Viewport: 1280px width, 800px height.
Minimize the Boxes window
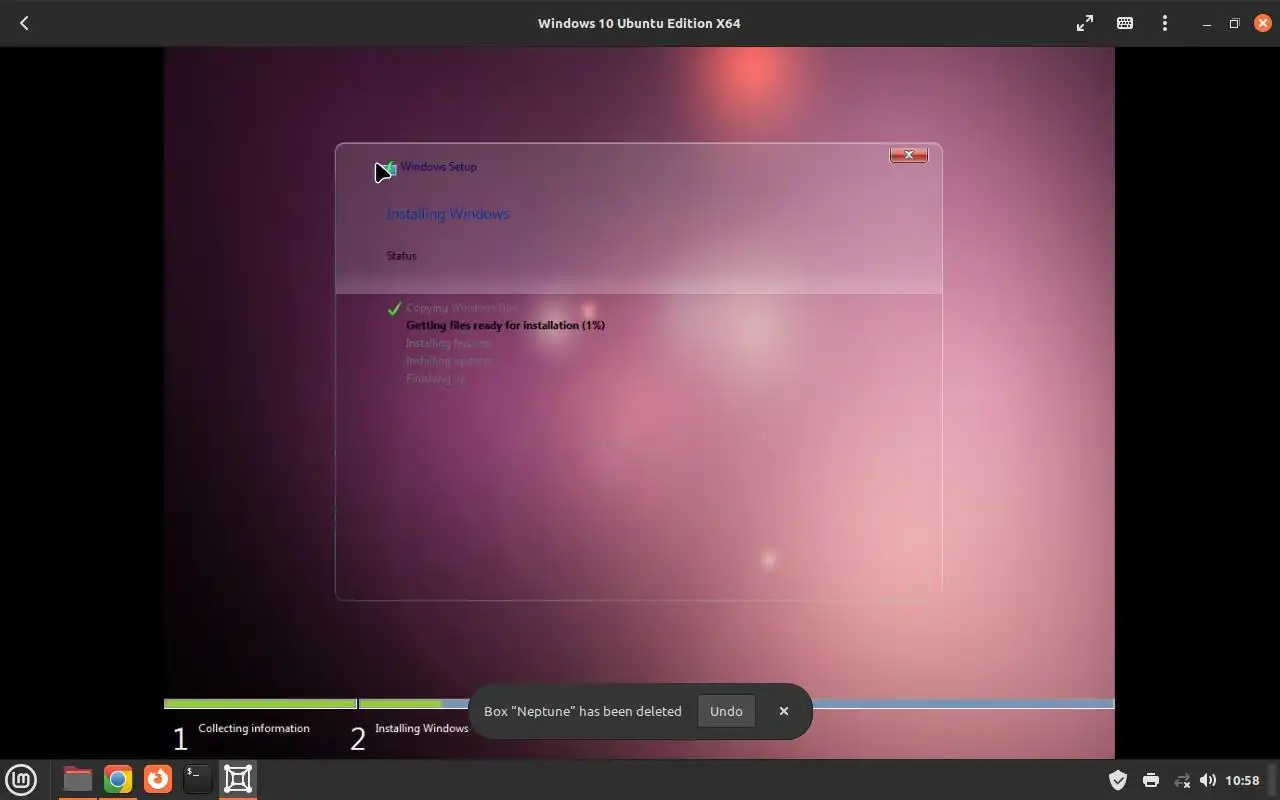point(1207,23)
